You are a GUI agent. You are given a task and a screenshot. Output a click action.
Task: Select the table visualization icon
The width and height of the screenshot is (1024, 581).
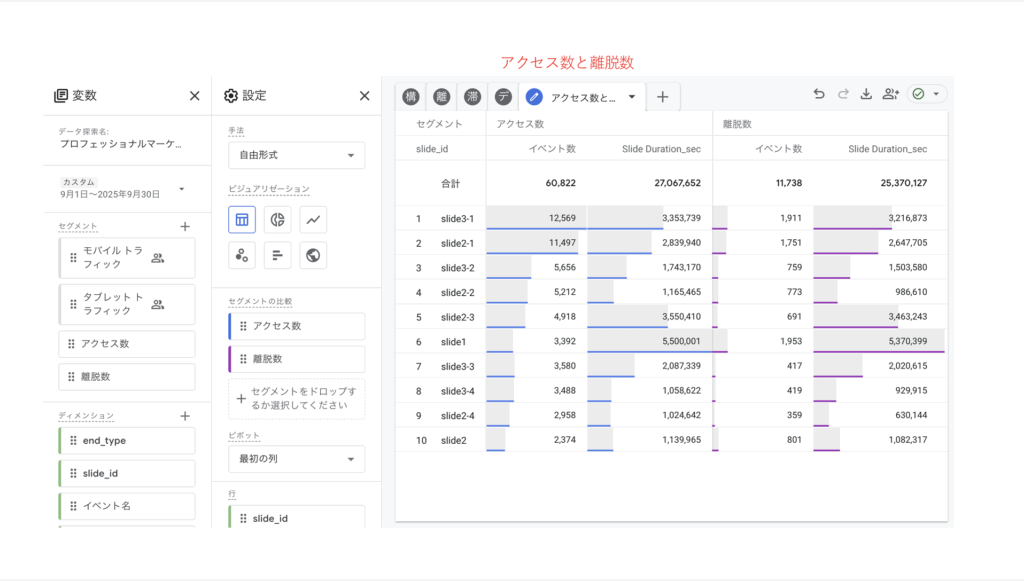tap(242, 219)
